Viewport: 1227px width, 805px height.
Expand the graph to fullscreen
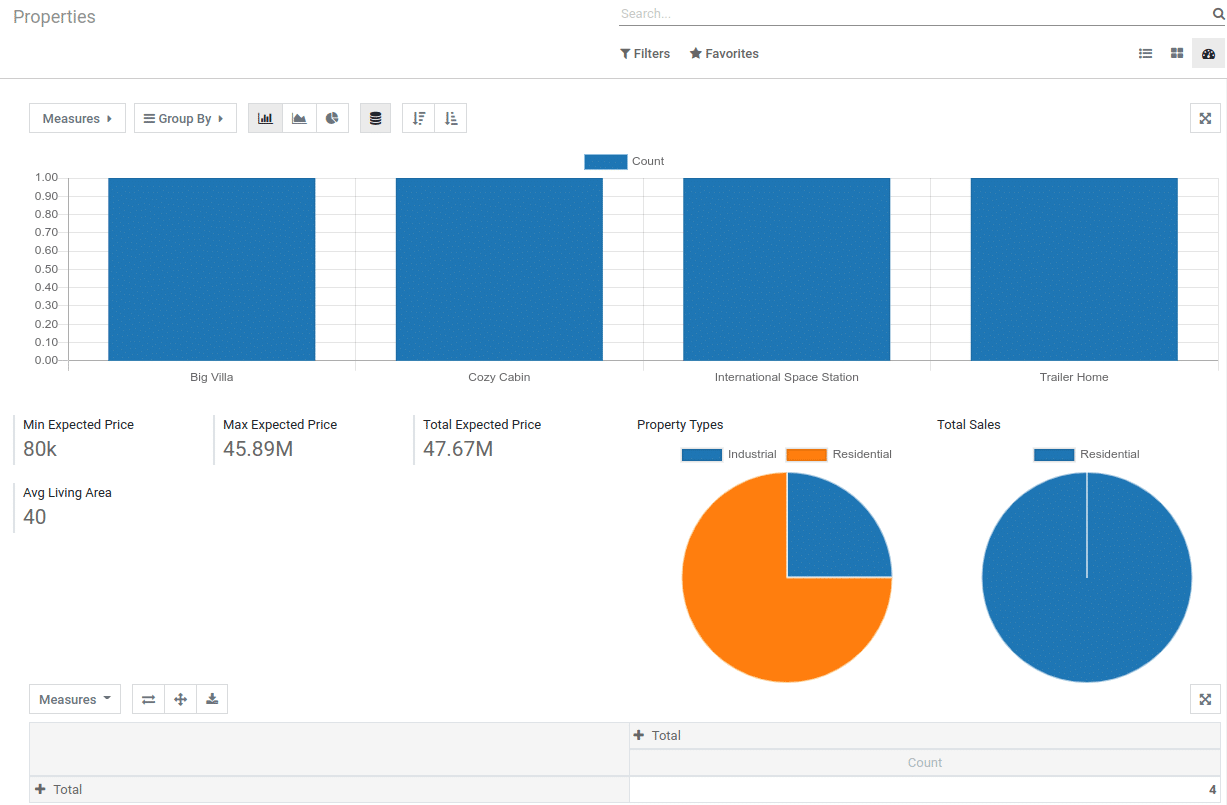click(x=1205, y=118)
